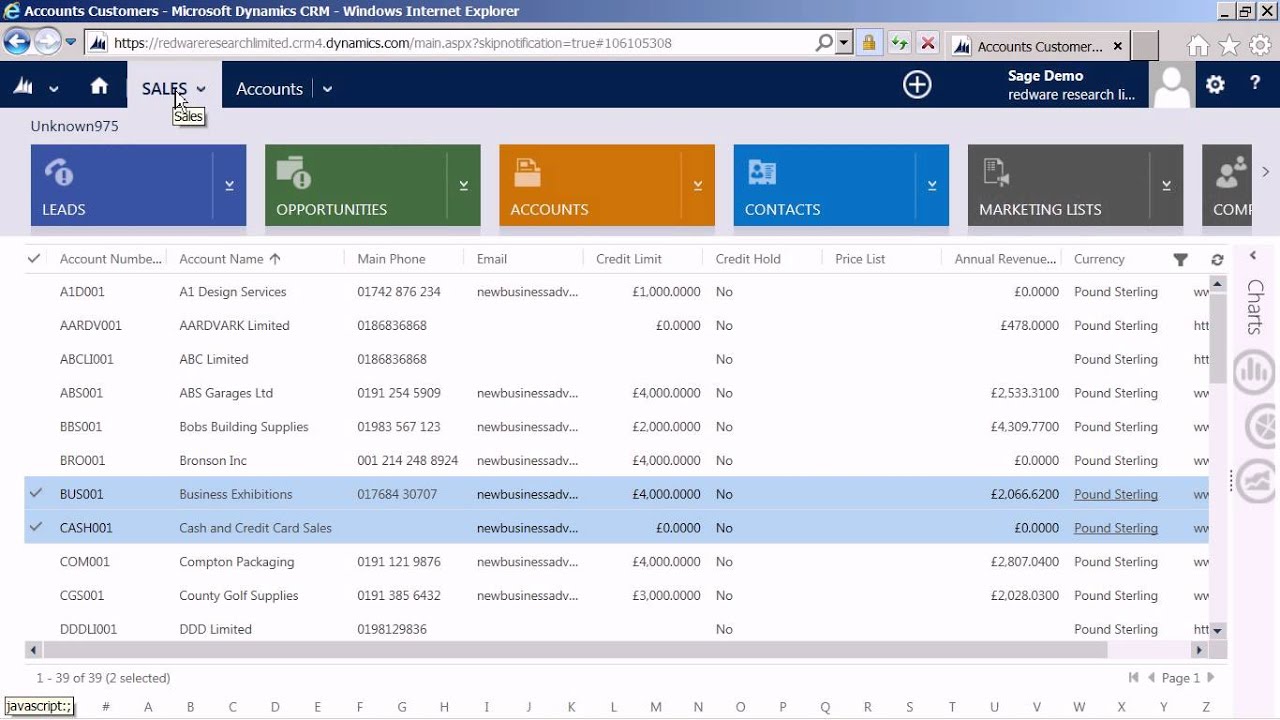
Task: Open the Help question mark icon
Action: (1255, 84)
